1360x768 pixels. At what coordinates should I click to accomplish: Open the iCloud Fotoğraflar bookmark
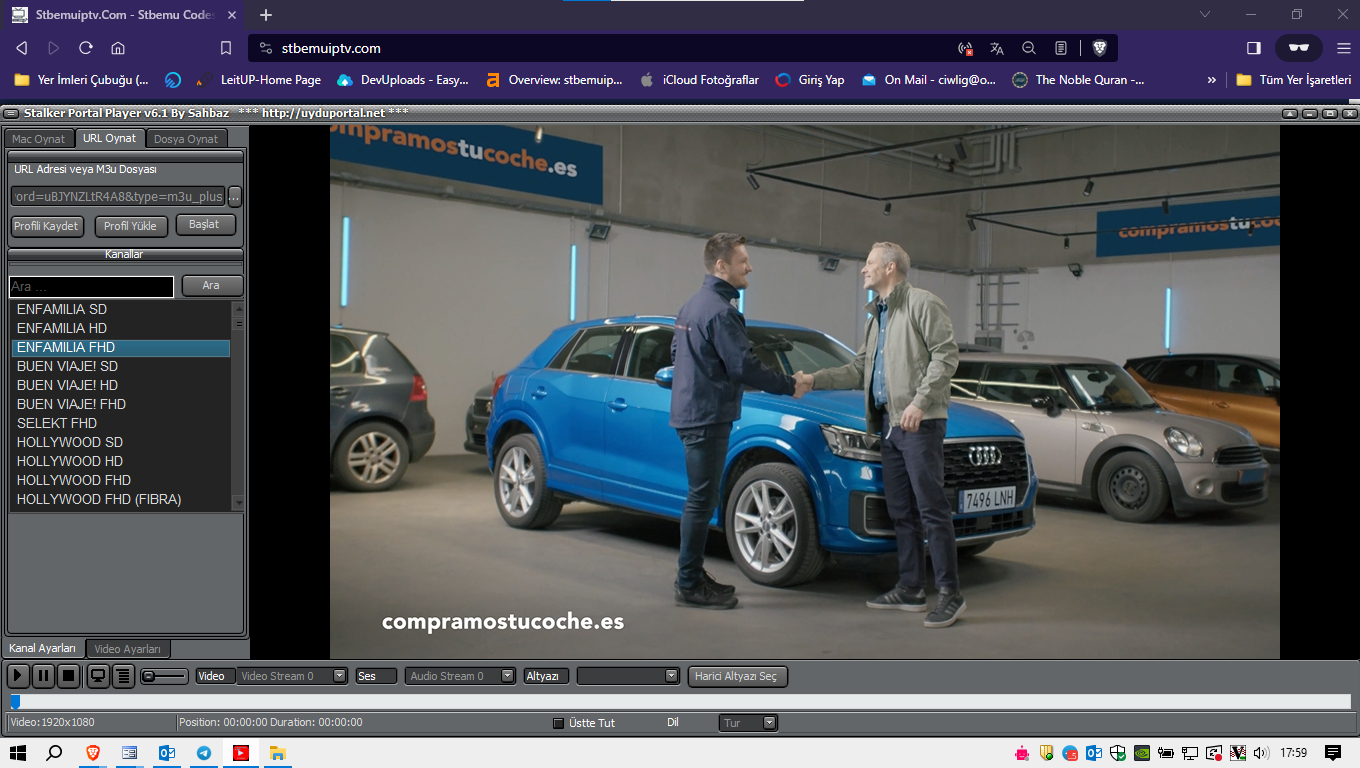(x=699, y=80)
